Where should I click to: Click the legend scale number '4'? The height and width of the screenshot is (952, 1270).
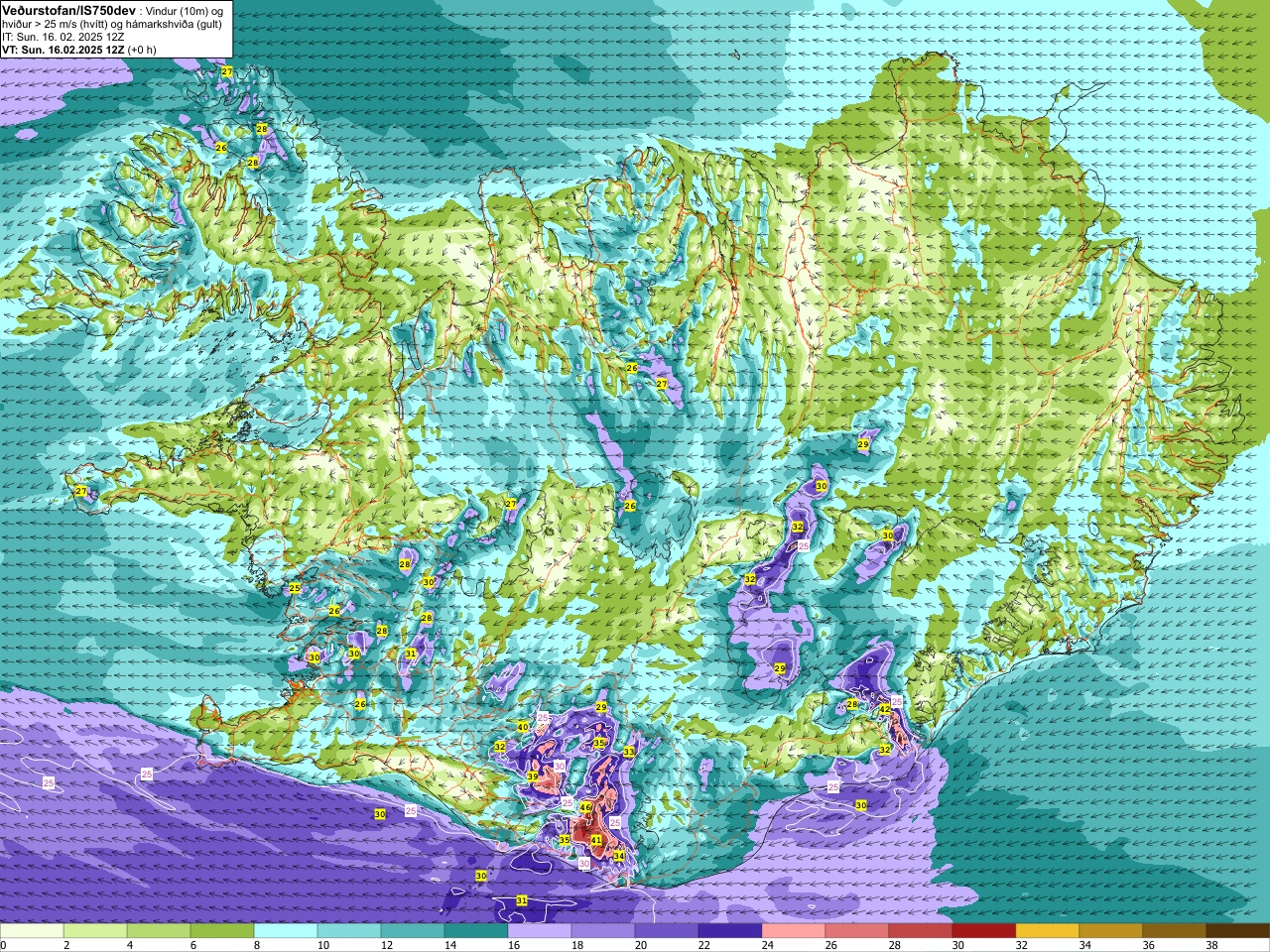[130, 945]
